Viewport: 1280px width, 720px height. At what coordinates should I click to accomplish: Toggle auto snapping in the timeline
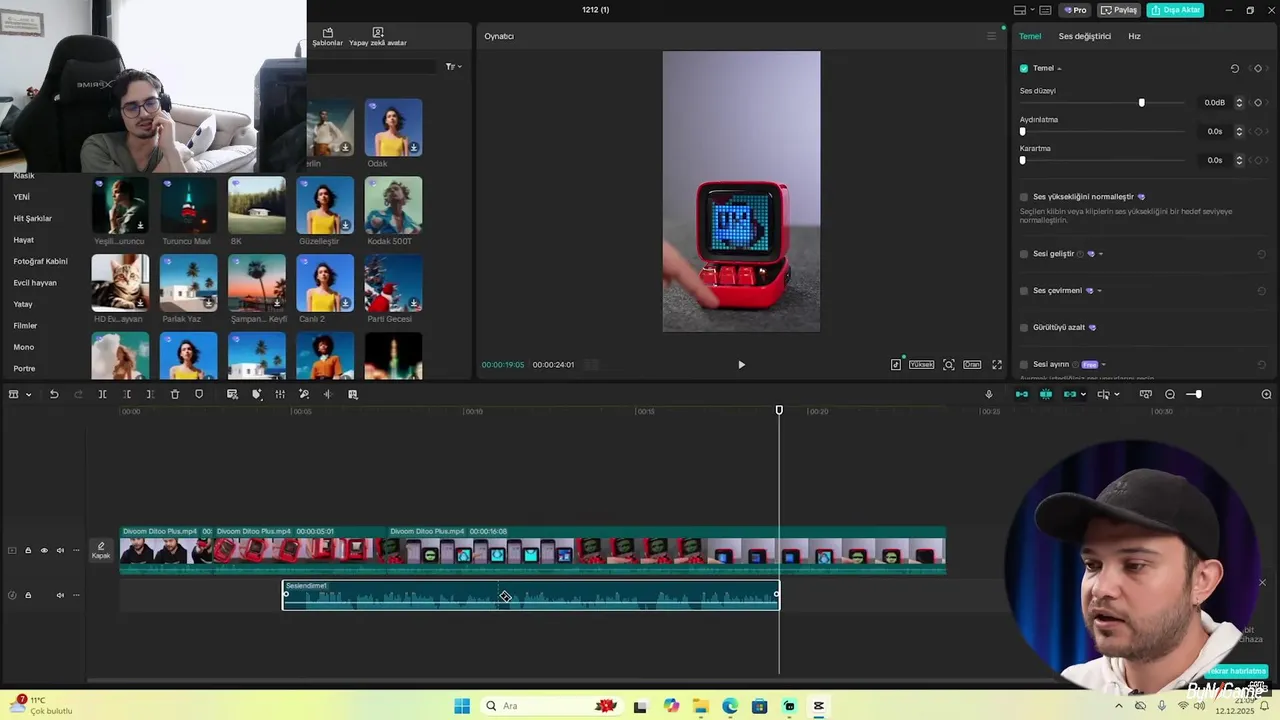click(x=1046, y=395)
